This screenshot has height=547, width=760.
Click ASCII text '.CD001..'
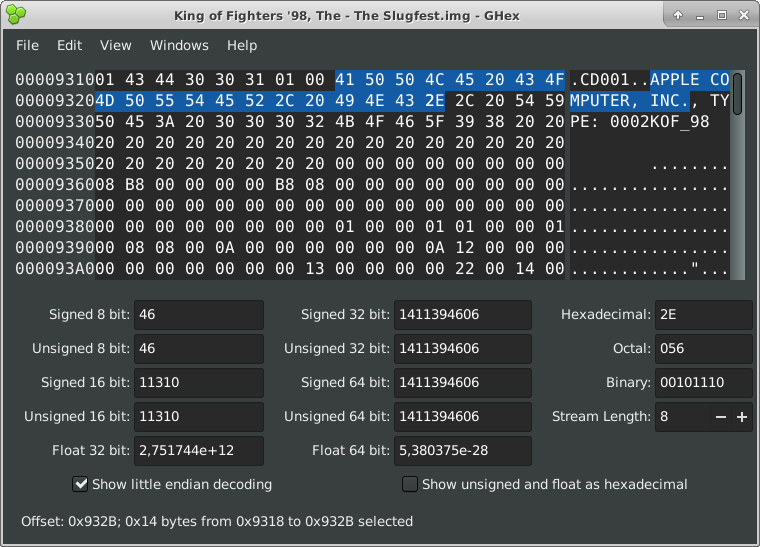pos(610,79)
